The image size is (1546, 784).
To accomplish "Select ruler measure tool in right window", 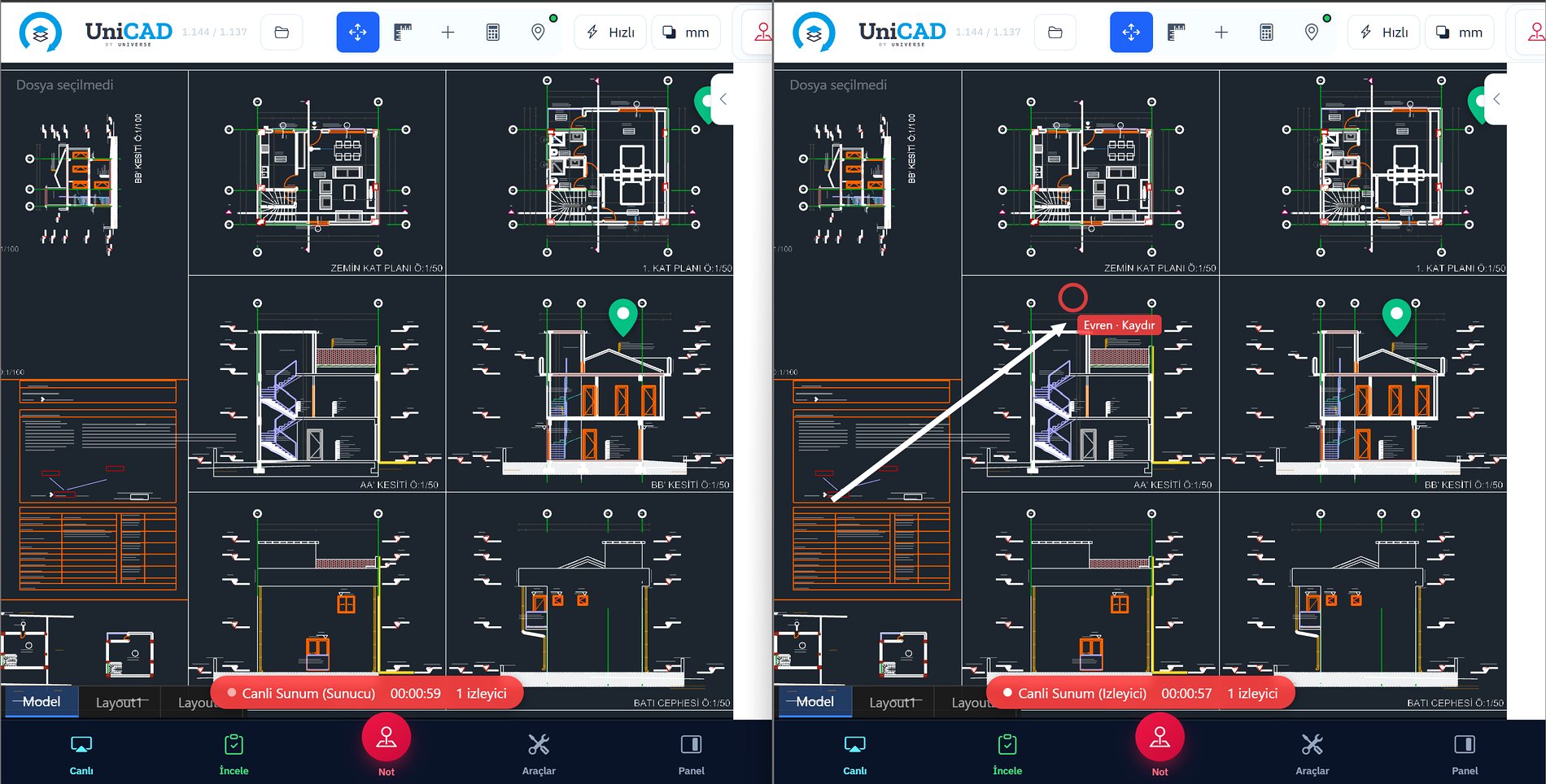I will [1177, 33].
